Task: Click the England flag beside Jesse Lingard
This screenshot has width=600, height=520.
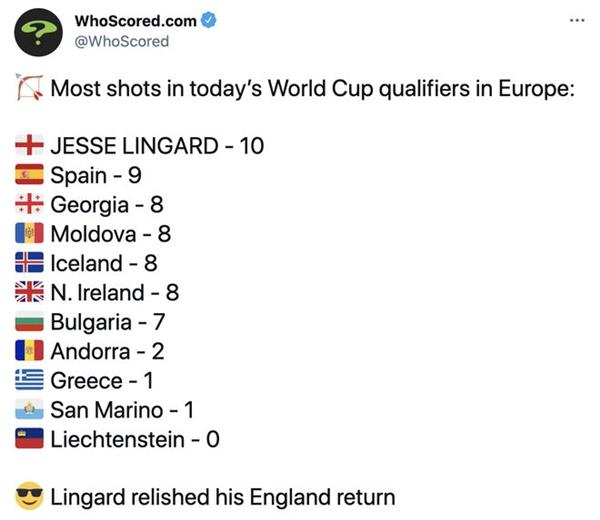Action: [29, 145]
